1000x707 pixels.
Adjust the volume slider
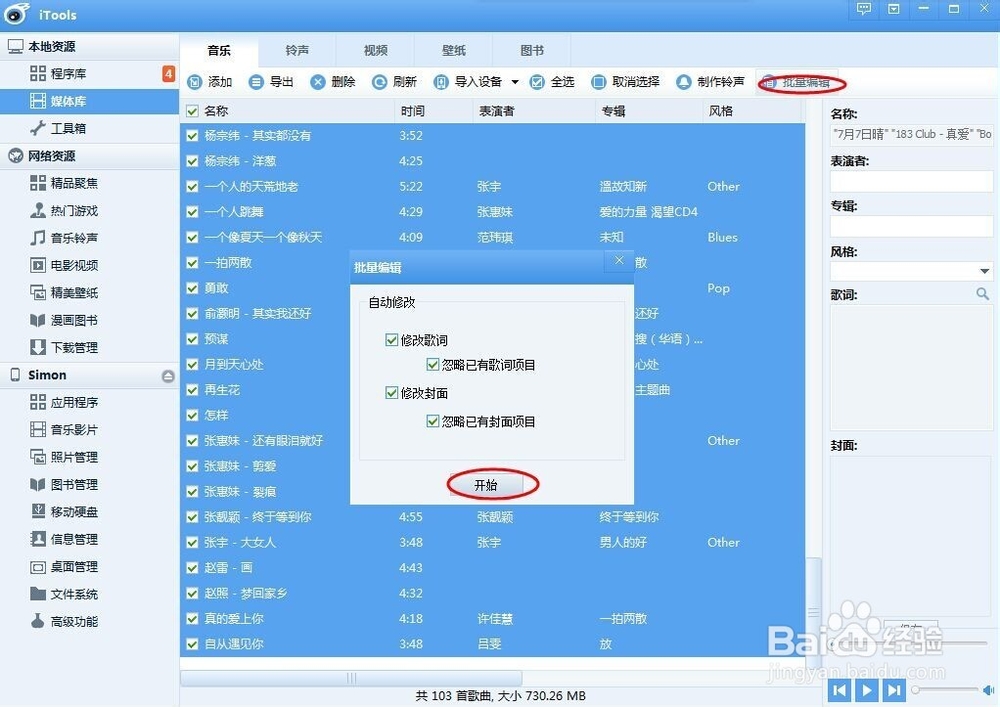(947, 690)
